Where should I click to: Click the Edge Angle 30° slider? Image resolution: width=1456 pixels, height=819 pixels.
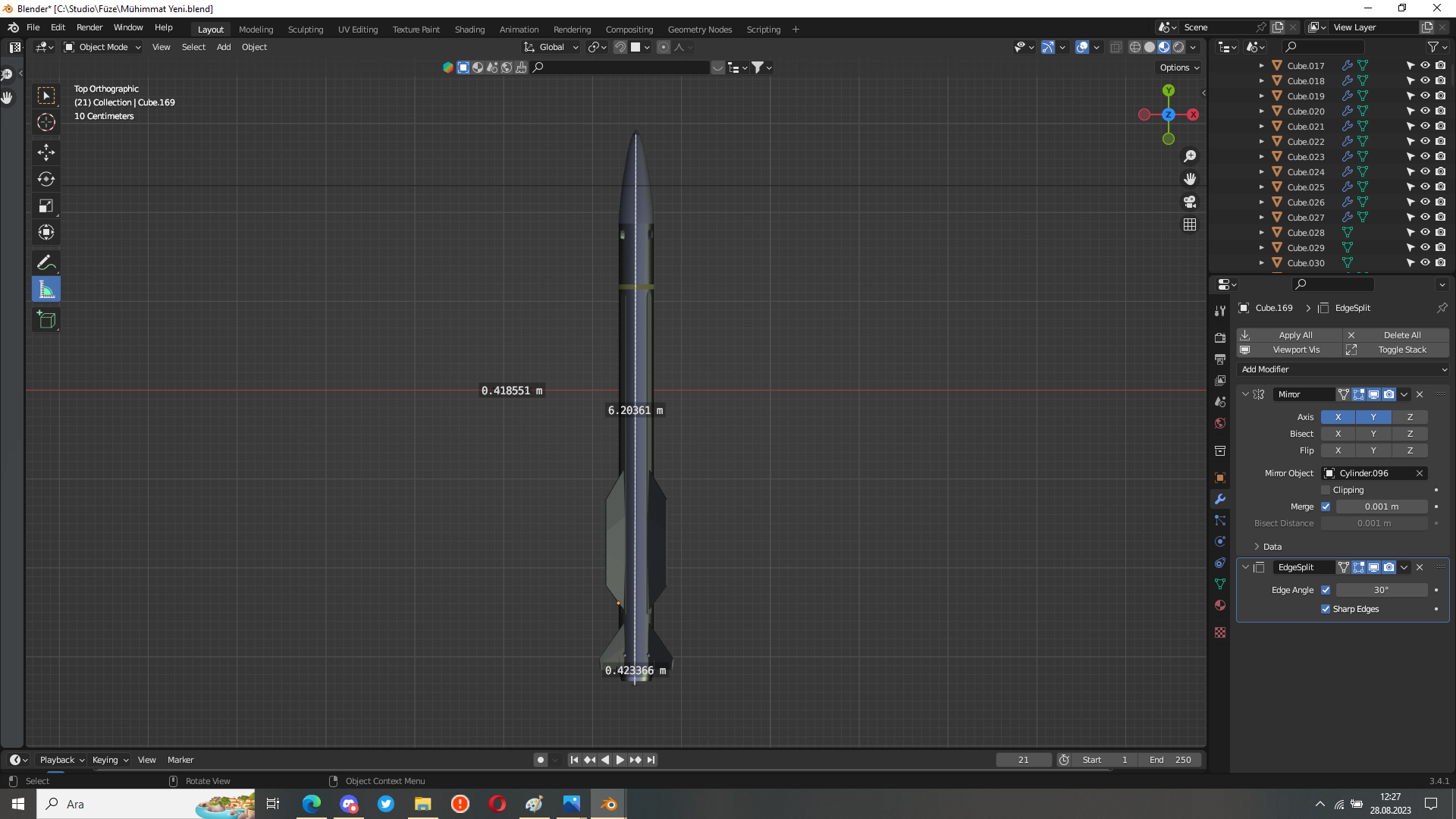point(1381,590)
